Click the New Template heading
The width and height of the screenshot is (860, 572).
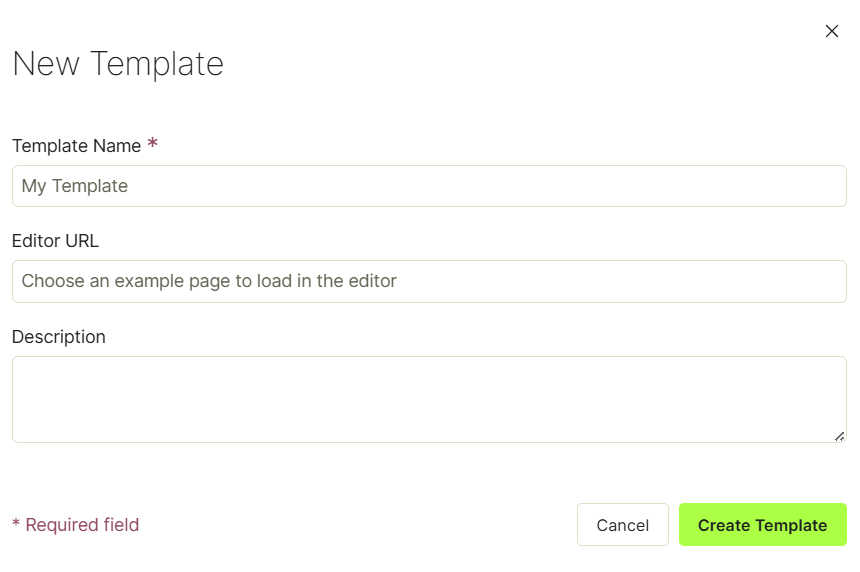point(118,64)
